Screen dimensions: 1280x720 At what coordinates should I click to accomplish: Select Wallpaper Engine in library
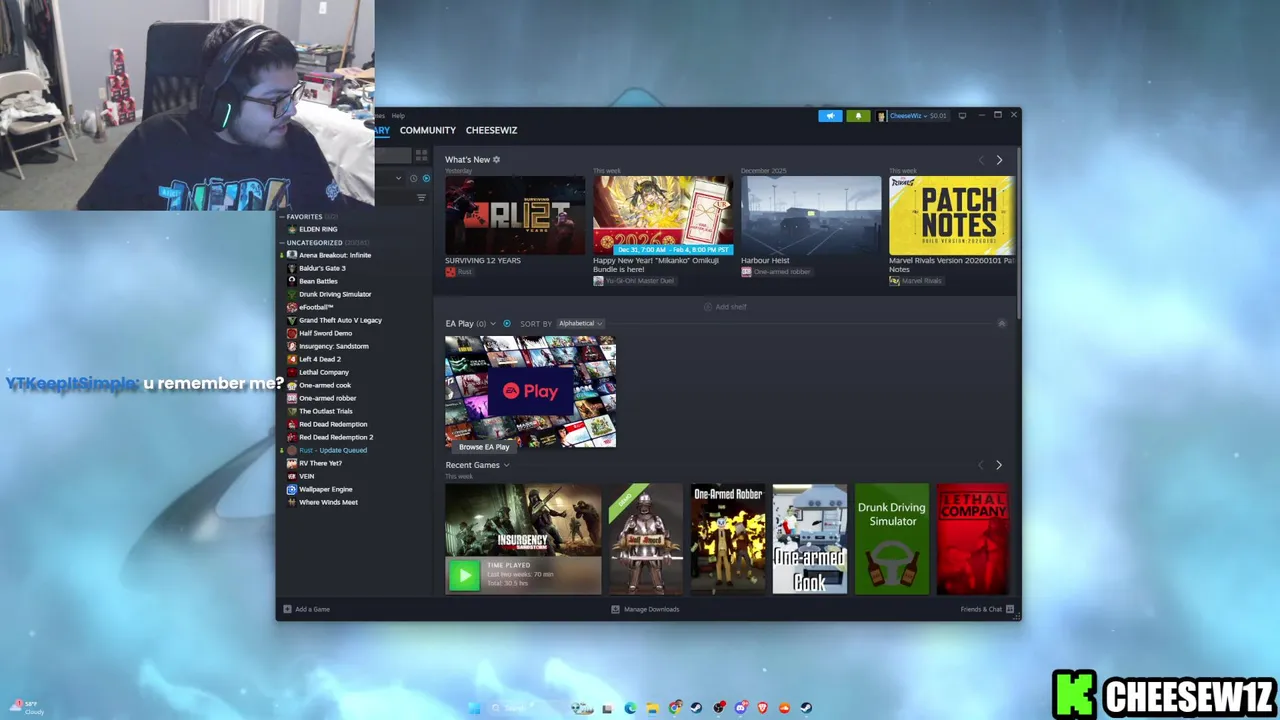pyautogui.click(x=325, y=489)
